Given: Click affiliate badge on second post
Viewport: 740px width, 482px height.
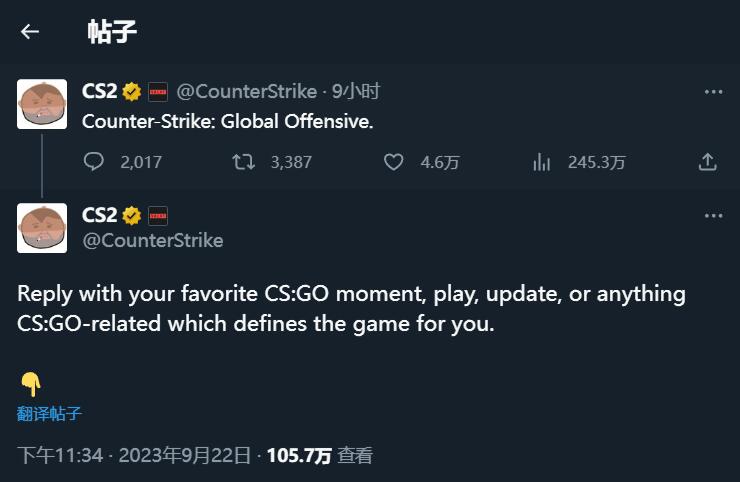Looking at the screenshot, I should pyautogui.click(x=158, y=216).
